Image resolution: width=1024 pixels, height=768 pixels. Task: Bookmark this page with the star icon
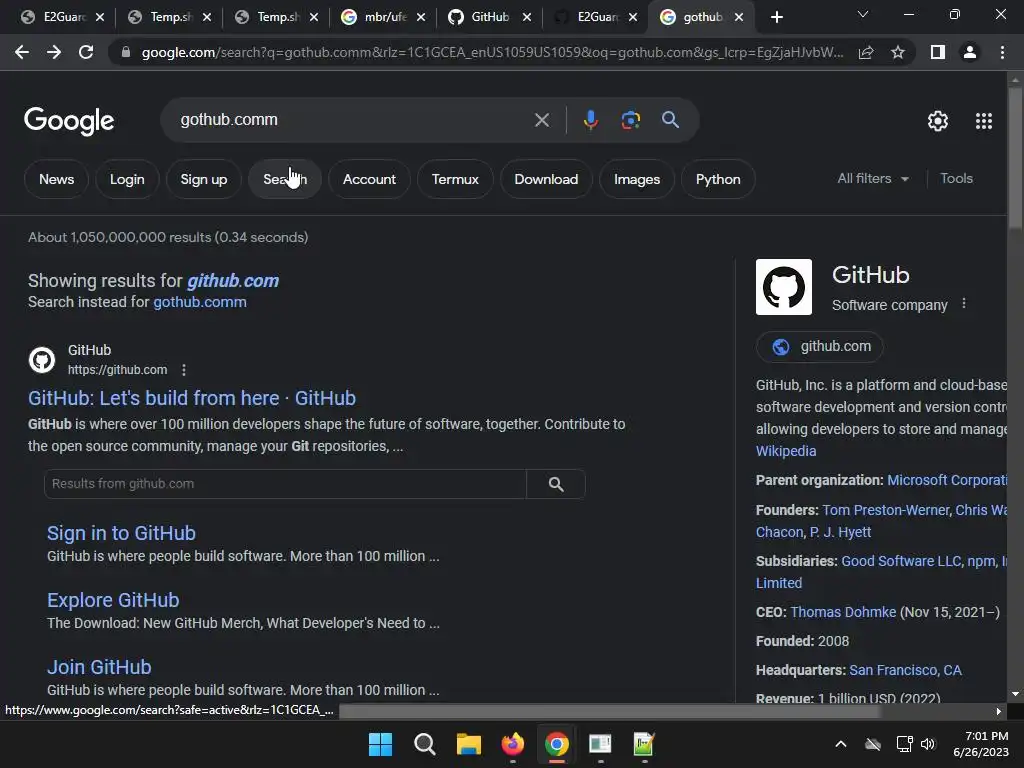(x=898, y=52)
